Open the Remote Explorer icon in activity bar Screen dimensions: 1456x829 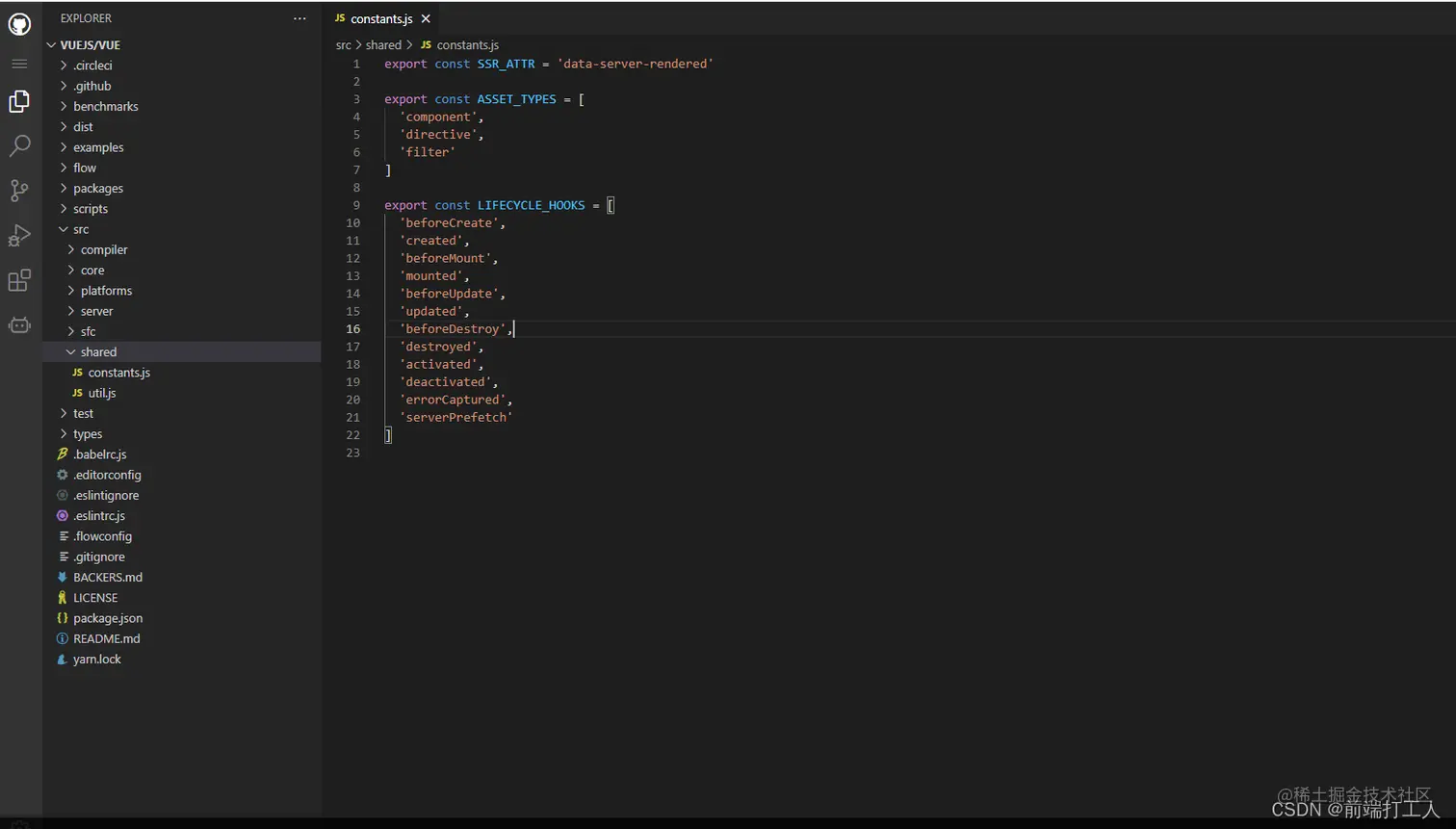click(x=19, y=325)
